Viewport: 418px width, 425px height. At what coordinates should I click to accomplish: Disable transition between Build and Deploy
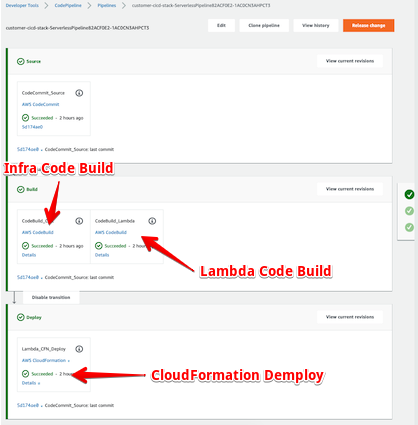51,297
